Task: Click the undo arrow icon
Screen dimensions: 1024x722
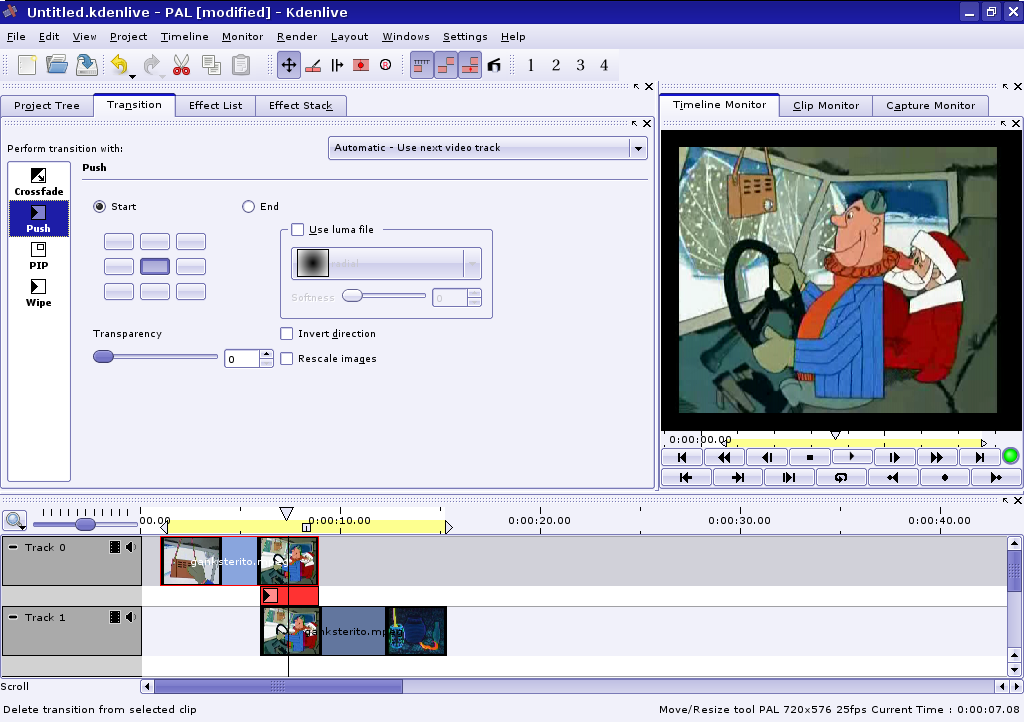Action: 119,65
